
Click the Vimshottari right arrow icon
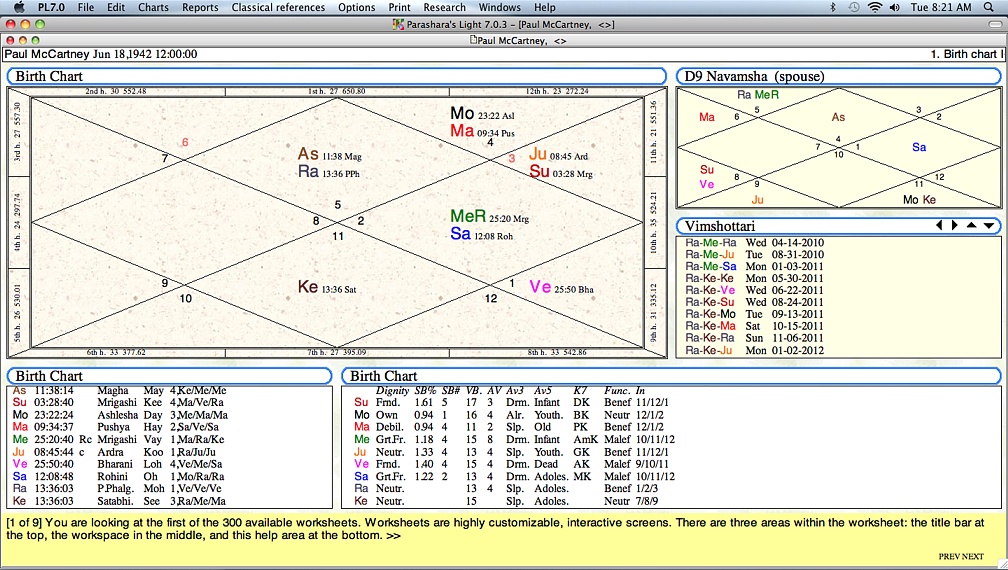pos(955,226)
